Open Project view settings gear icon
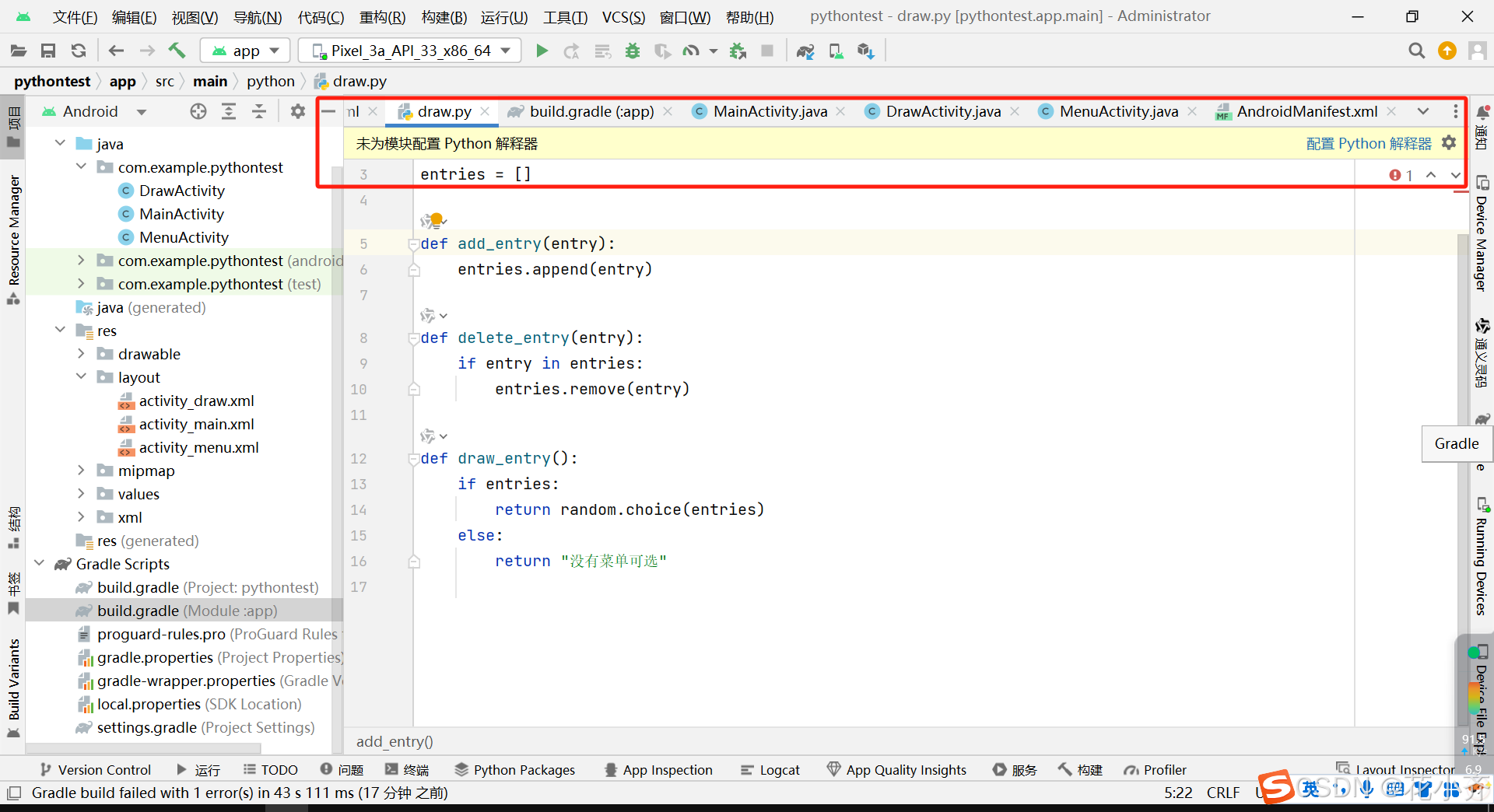Image resolution: width=1494 pixels, height=812 pixels. pos(297,111)
